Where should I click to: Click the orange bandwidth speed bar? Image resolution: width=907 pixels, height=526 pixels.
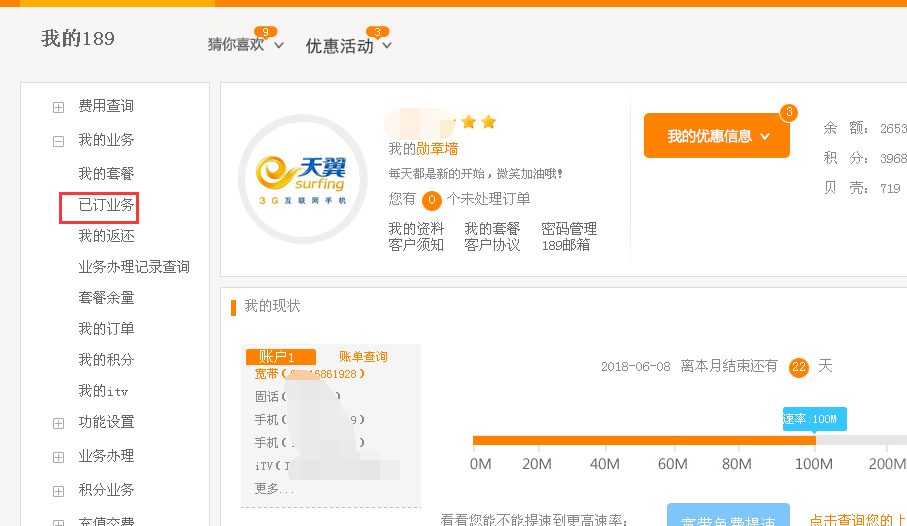[x=644, y=440]
